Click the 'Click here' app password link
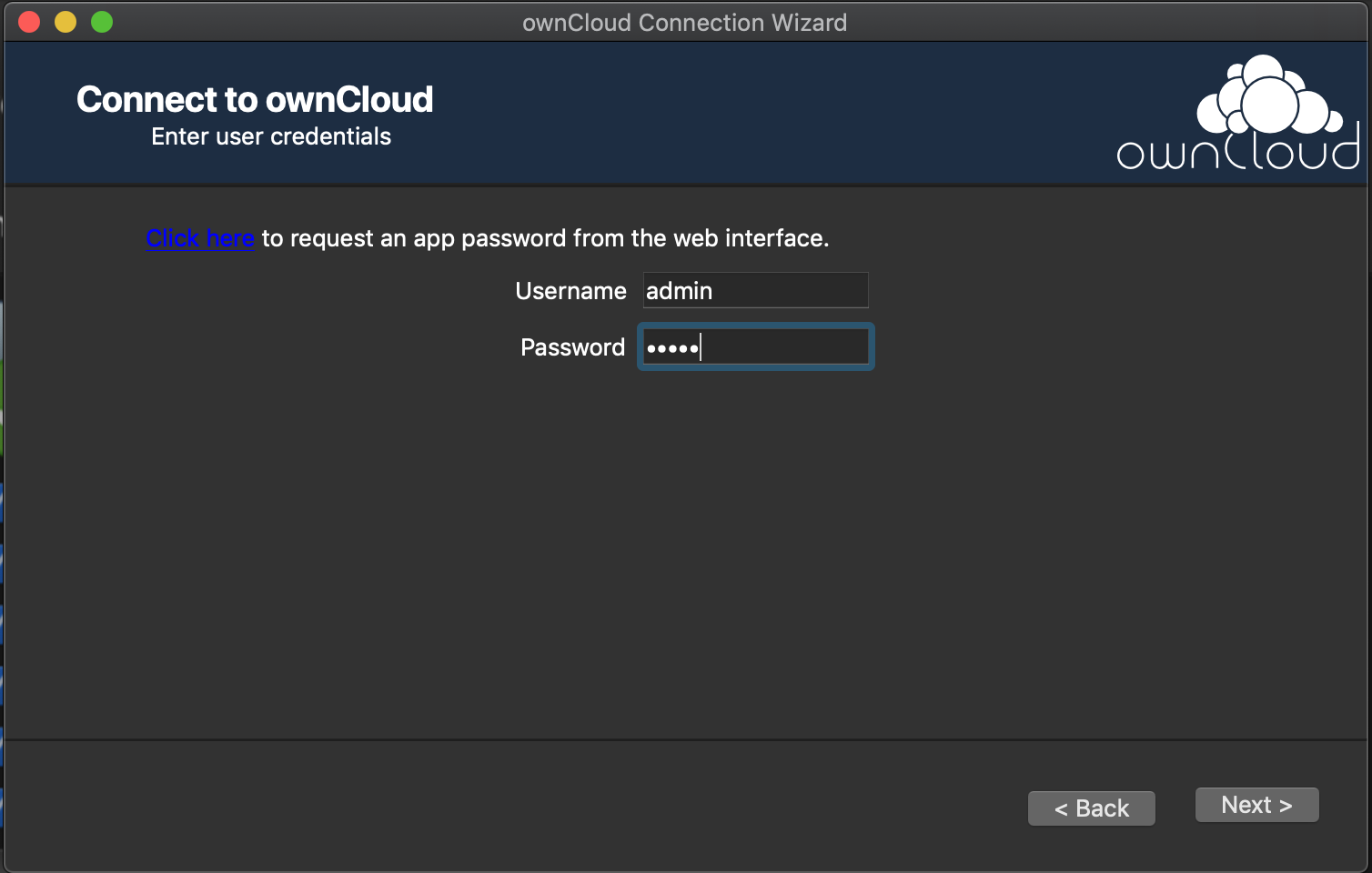The image size is (1372, 873). [200, 238]
